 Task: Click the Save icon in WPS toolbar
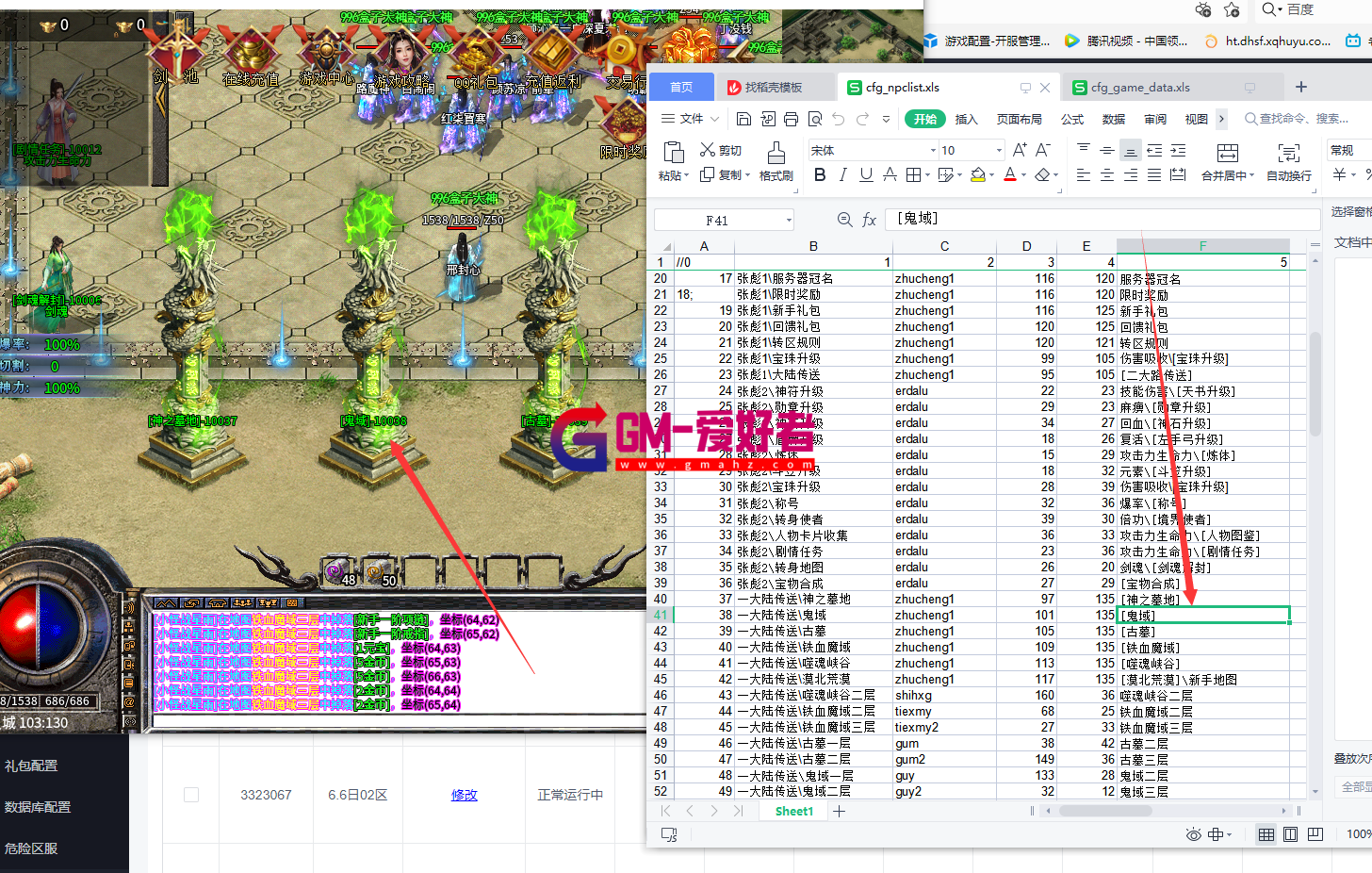(743, 119)
